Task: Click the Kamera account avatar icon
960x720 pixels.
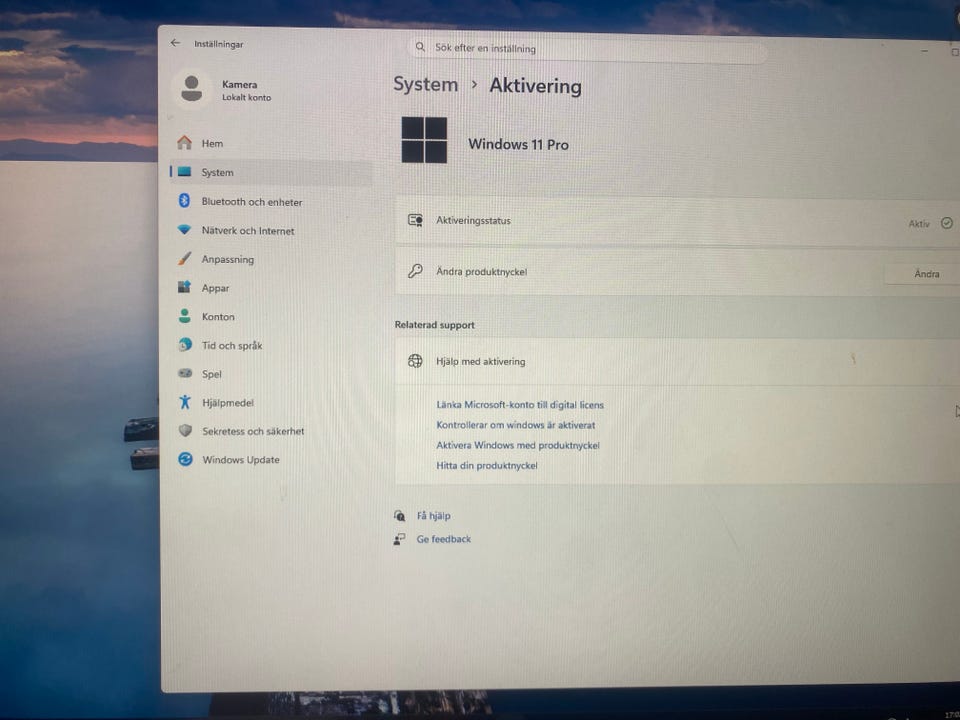Action: [x=192, y=89]
